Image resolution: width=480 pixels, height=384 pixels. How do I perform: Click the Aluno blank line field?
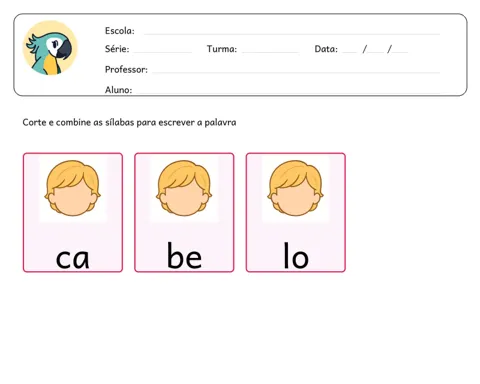pyautogui.click(x=287, y=93)
